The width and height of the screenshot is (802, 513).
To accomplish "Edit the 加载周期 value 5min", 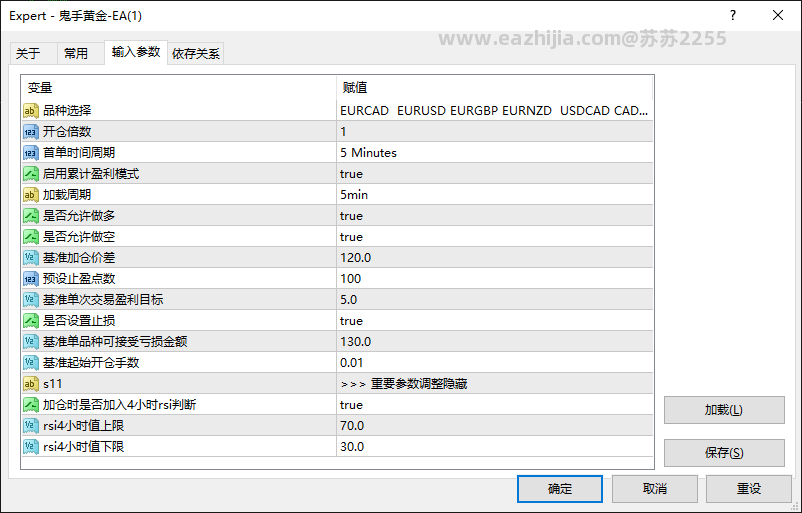I will click(495, 195).
